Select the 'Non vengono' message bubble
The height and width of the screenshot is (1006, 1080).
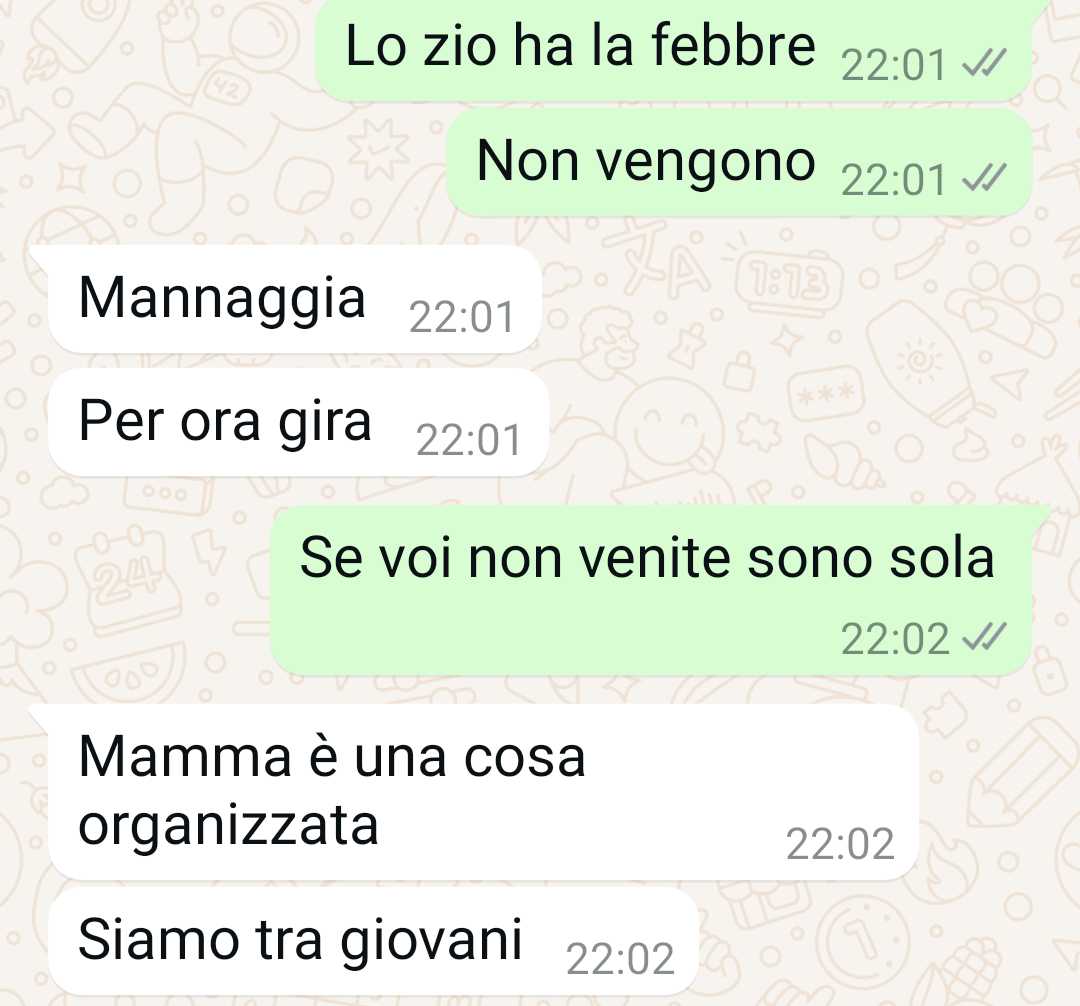tap(739, 163)
